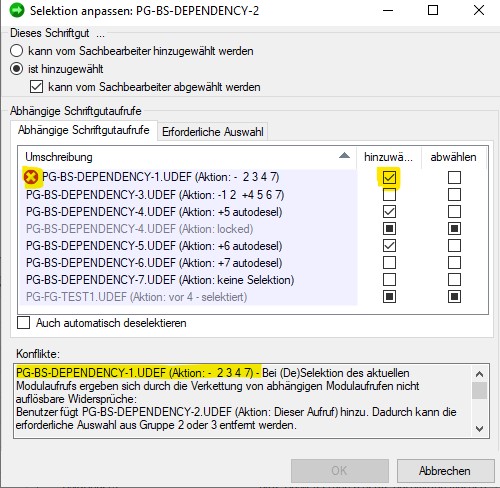The width and height of the screenshot is (500, 488).
Task: Click the red error icon beside PG-BS-DEPENDENCY-1
Action: coord(31,177)
